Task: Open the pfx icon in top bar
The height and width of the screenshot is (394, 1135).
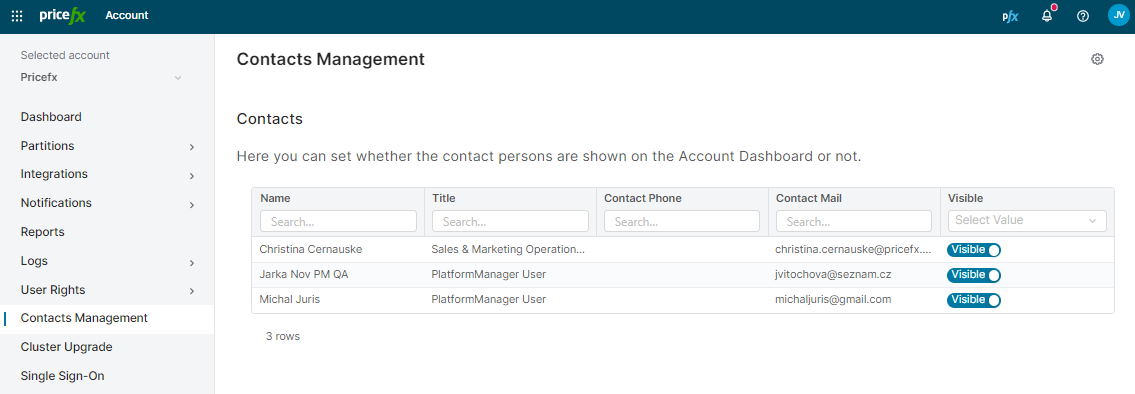Action: click(1010, 17)
